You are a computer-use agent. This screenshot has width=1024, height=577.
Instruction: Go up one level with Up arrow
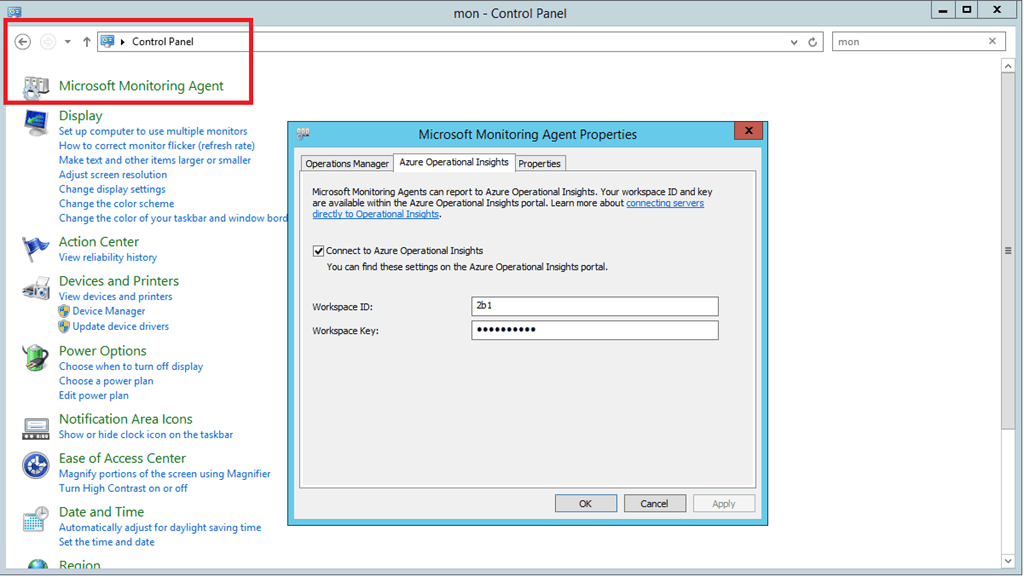pyautogui.click(x=86, y=42)
